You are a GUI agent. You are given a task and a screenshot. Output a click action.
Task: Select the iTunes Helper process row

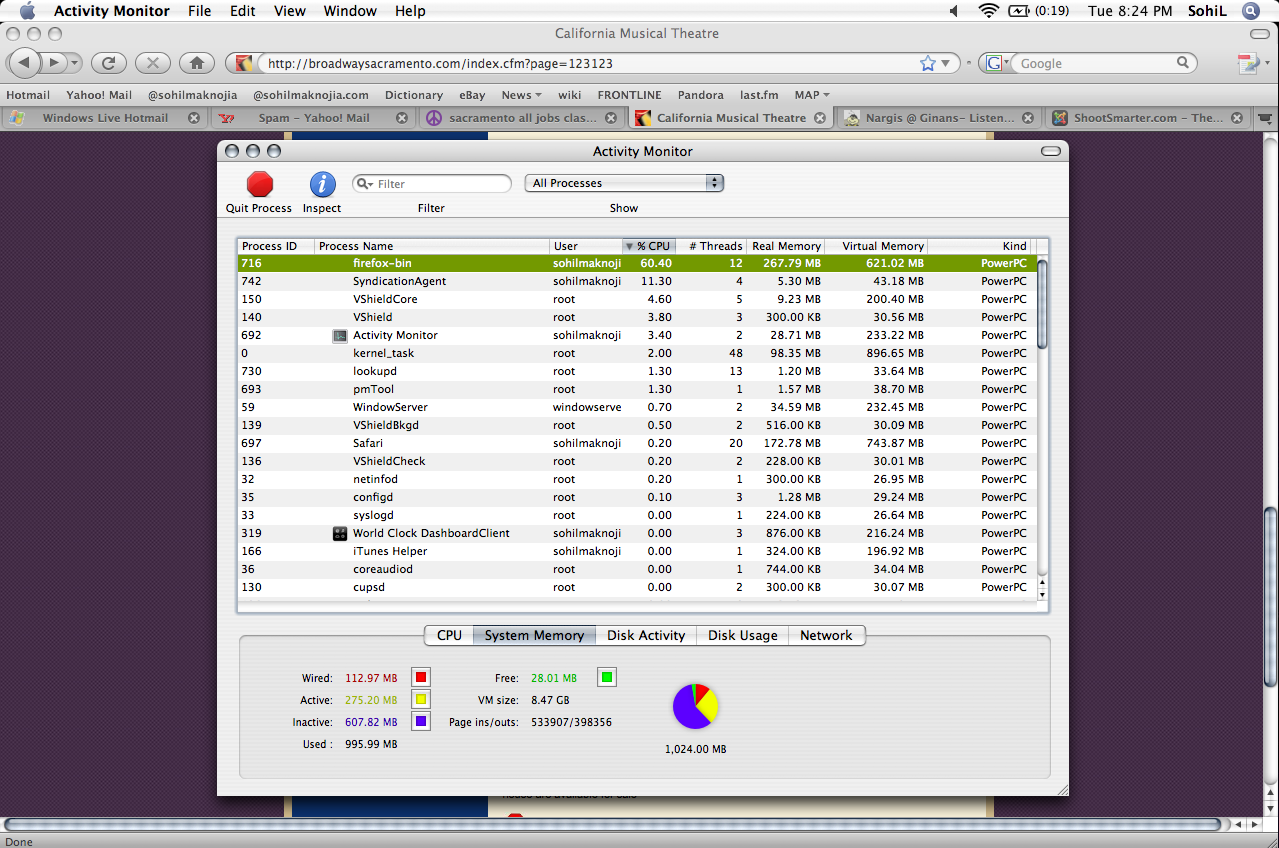click(x=637, y=551)
